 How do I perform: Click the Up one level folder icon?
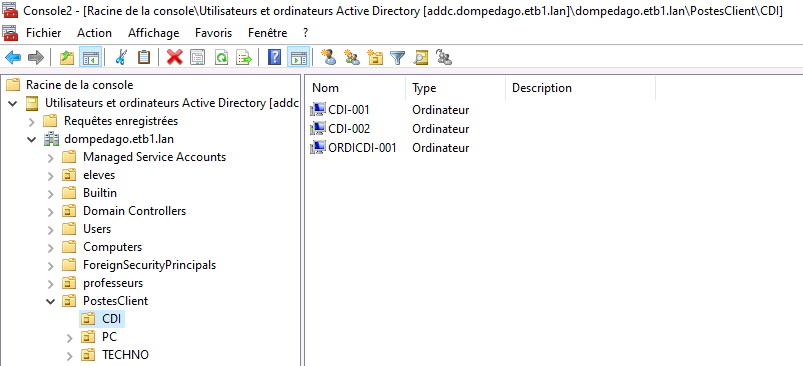point(67,57)
